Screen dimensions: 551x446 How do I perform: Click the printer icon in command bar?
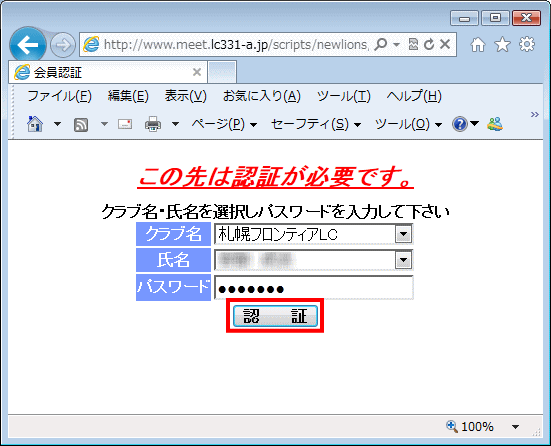[x=153, y=124]
